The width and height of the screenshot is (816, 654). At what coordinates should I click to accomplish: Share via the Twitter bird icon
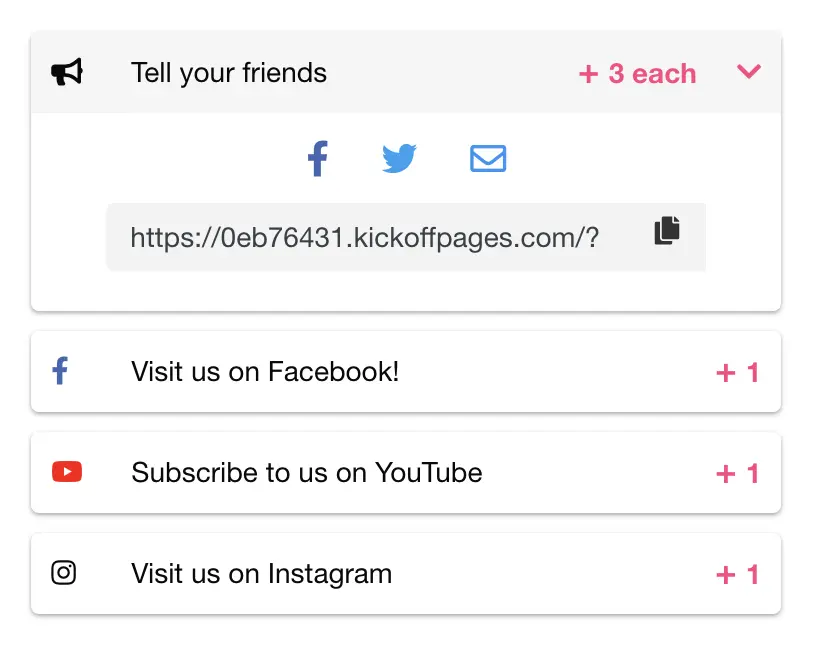click(399, 158)
